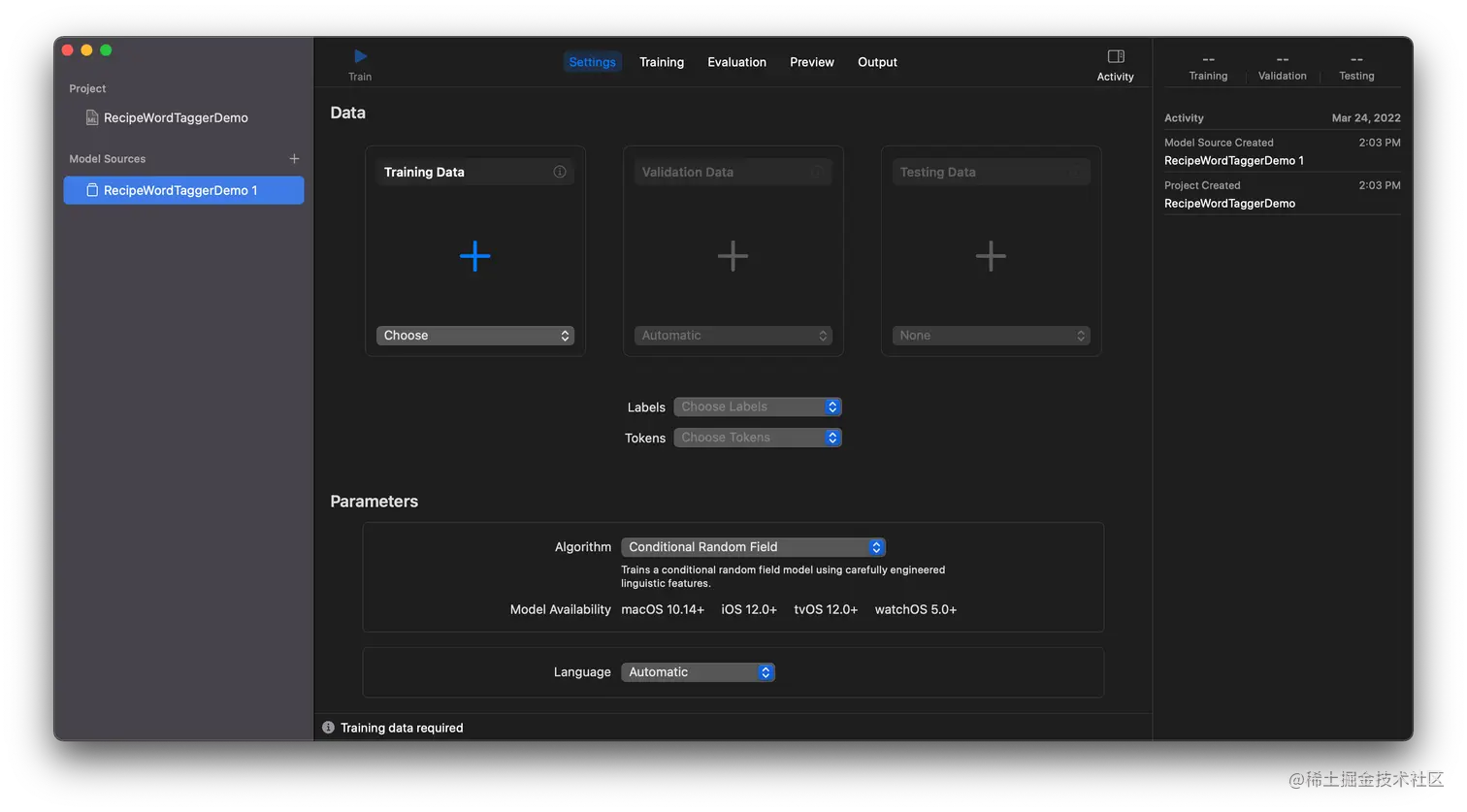Open the Validation Data info tooltip
1467x812 pixels.
click(817, 171)
